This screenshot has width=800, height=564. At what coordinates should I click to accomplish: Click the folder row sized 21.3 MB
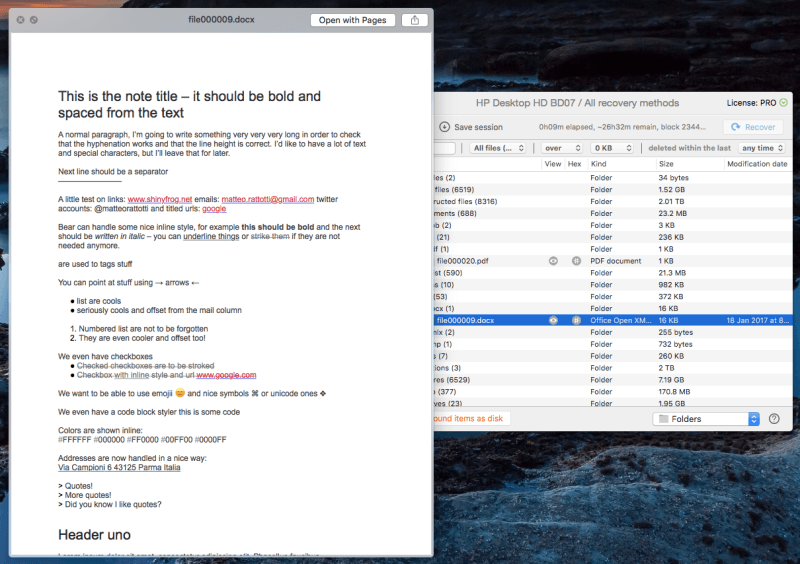click(613, 273)
